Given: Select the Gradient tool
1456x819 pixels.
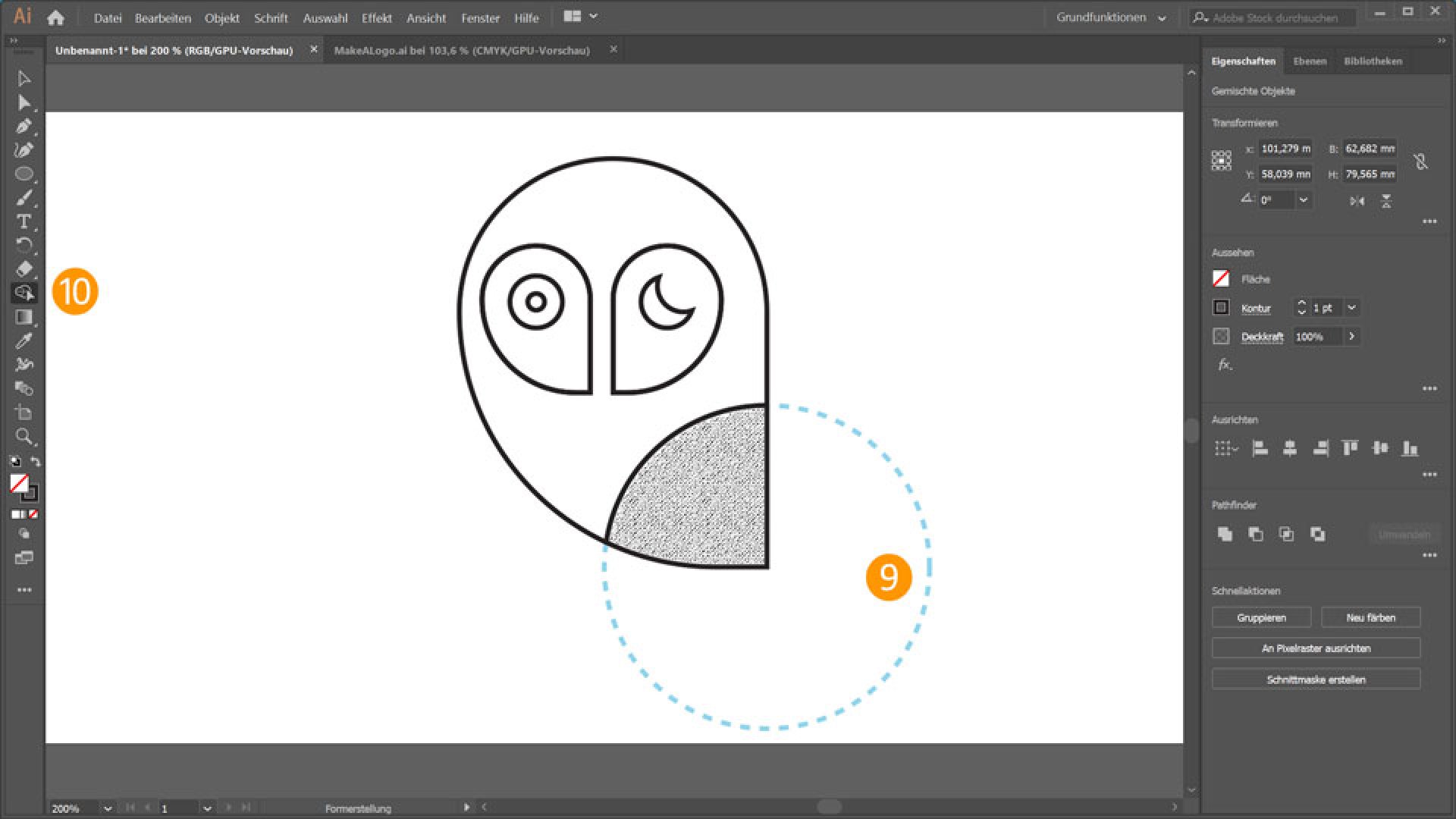Looking at the screenshot, I should pos(24,317).
